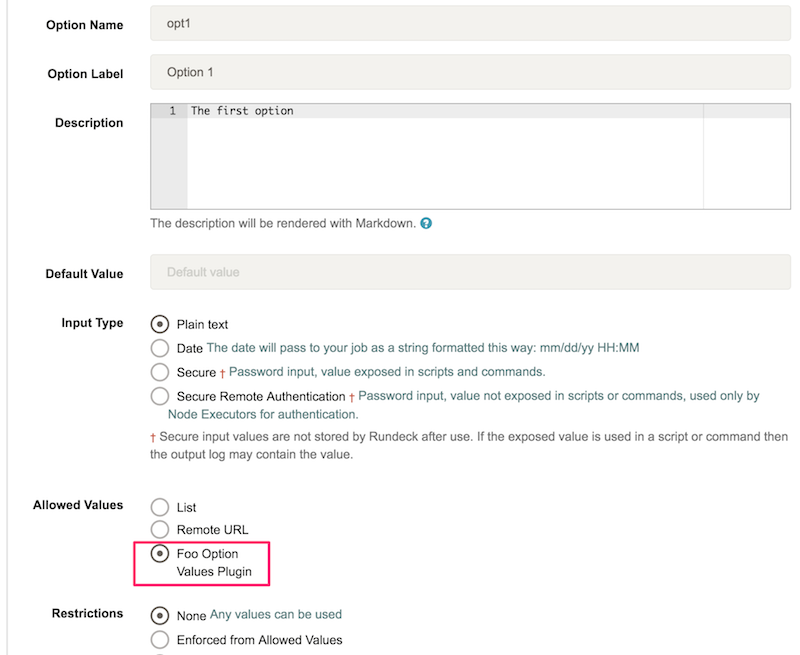This screenshot has height=655, width=800.
Task: Click the description editor text line
Action: (x=444, y=111)
